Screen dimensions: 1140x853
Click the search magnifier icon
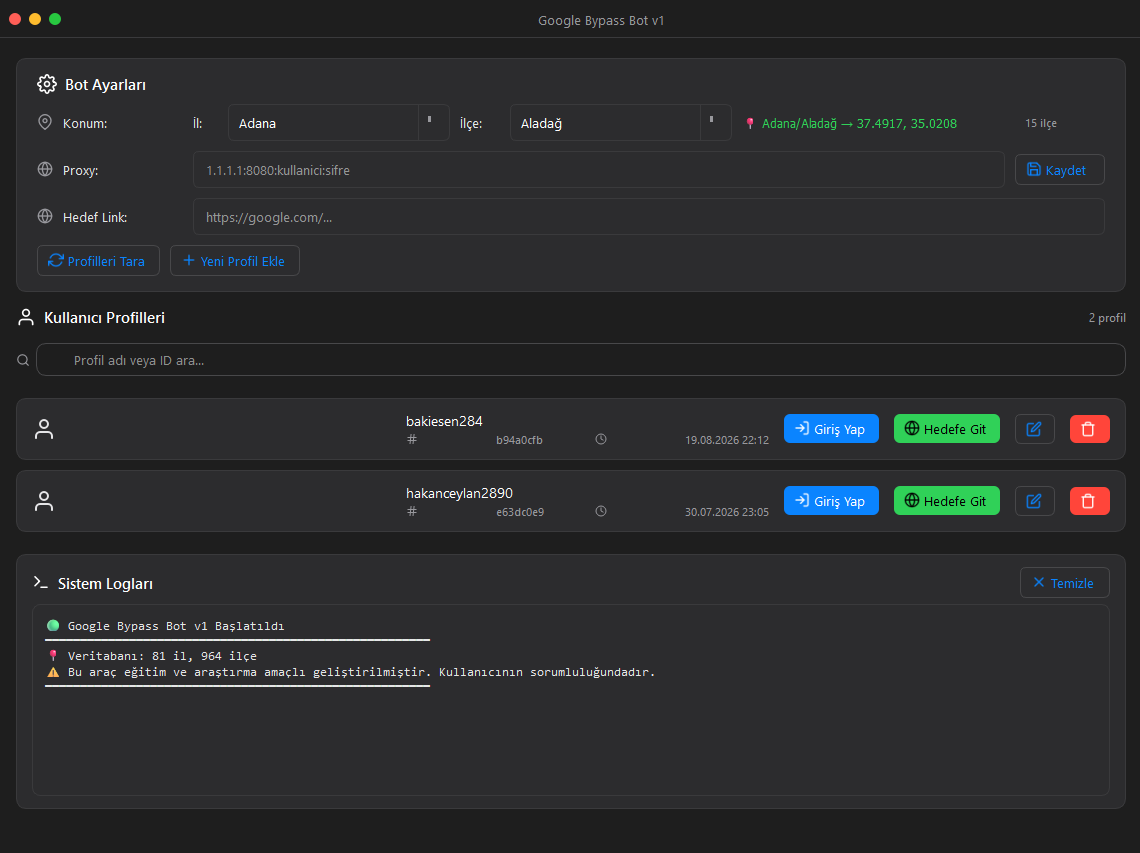(x=23, y=360)
